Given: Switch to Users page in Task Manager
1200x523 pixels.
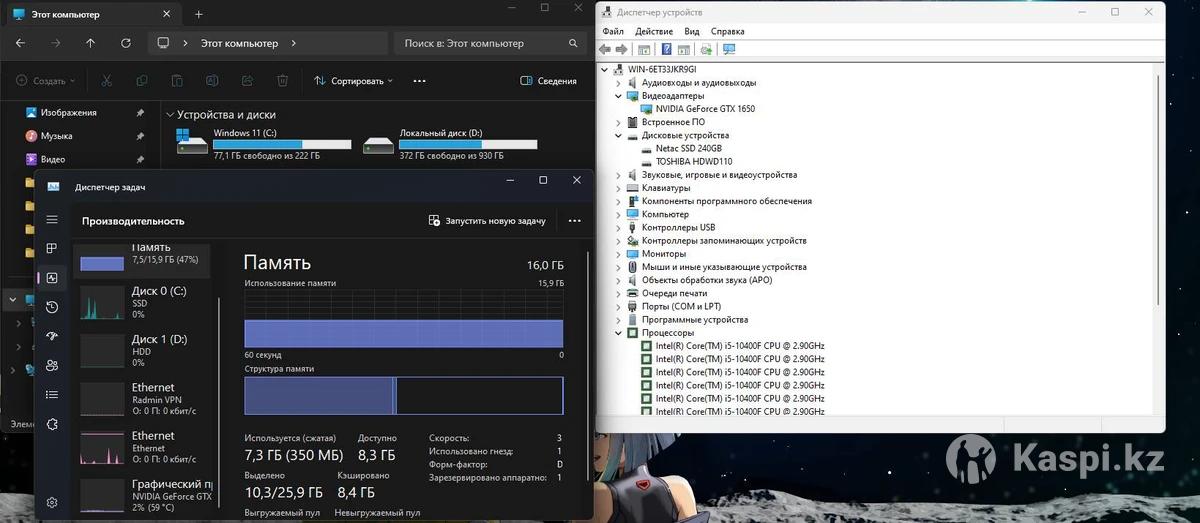Looking at the screenshot, I should (x=52, y=366).
